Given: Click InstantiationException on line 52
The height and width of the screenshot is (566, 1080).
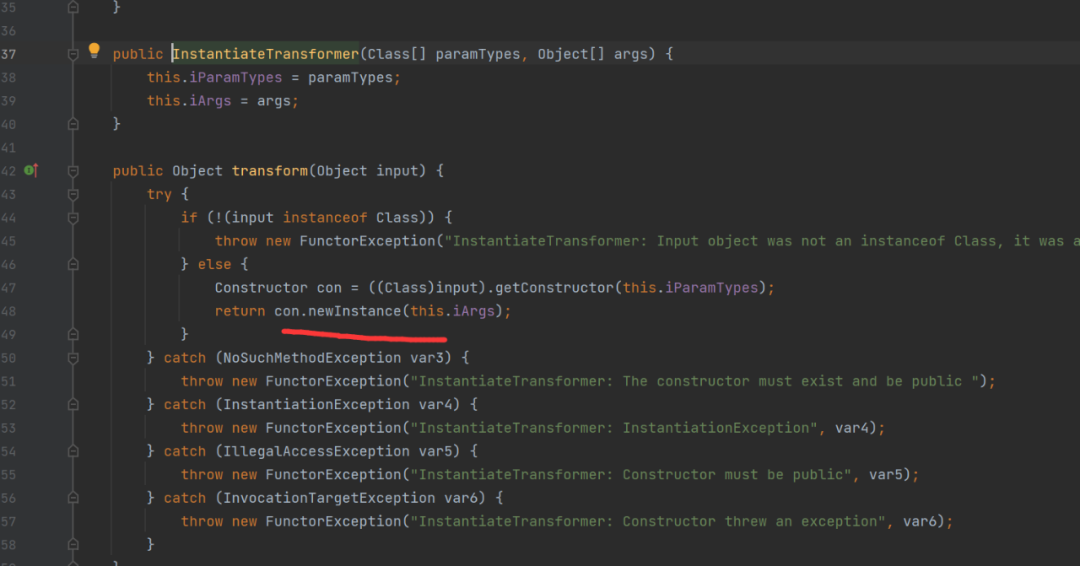Looking at the screenshot, I should pos(316,405).
